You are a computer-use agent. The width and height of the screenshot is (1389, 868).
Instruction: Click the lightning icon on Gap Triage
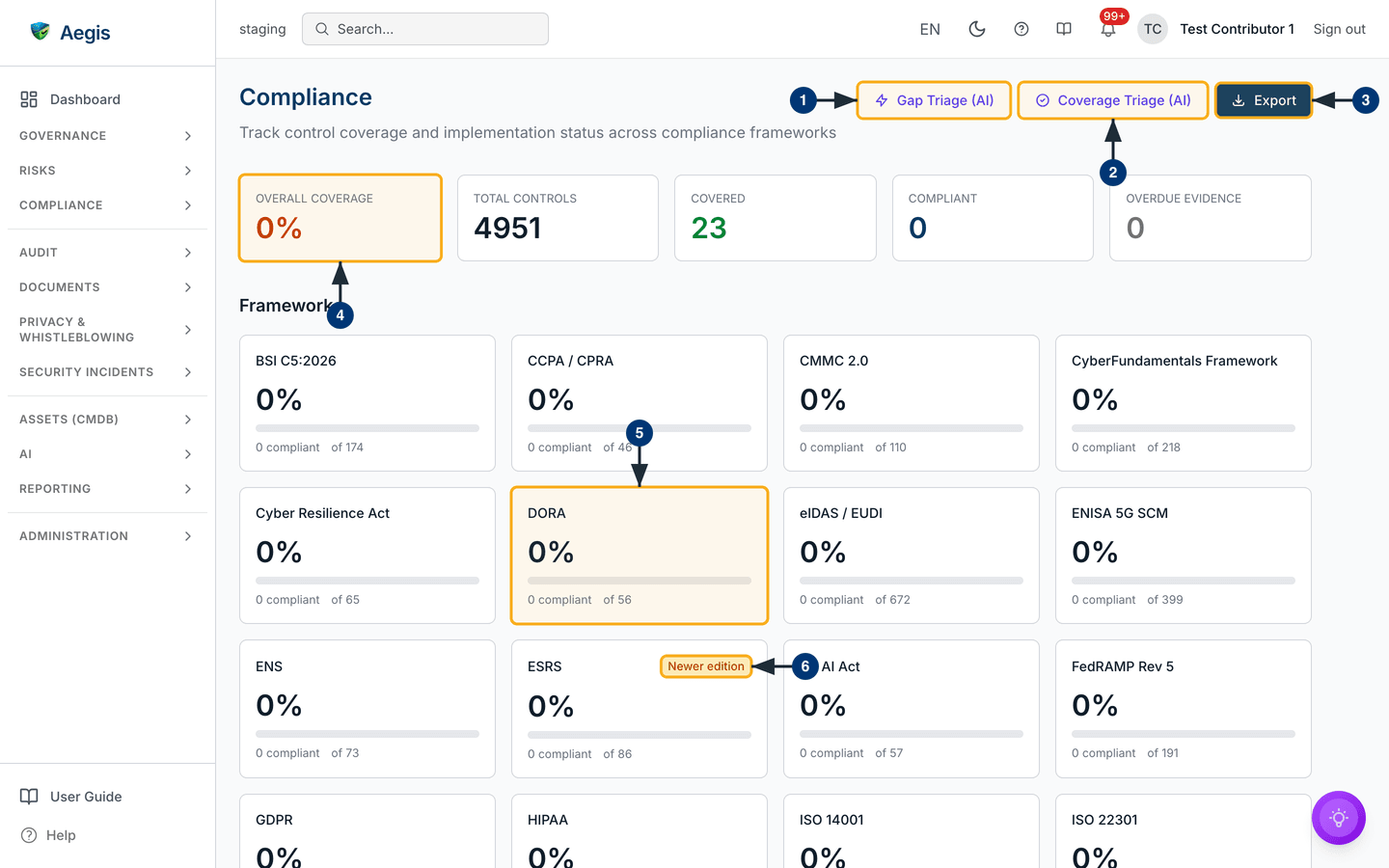[882, 100]
